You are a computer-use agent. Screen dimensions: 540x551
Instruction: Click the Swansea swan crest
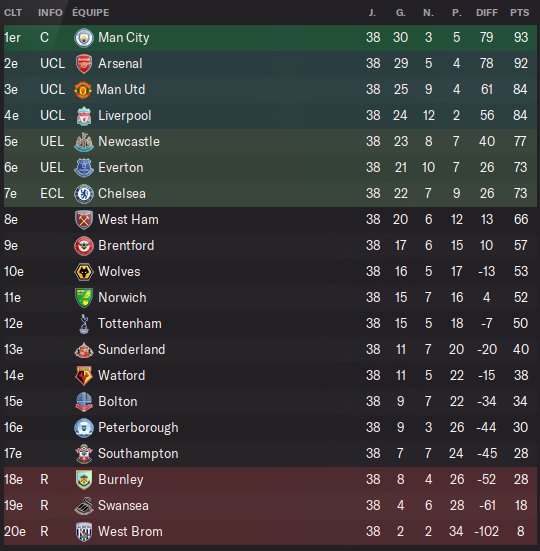(84, 506)
